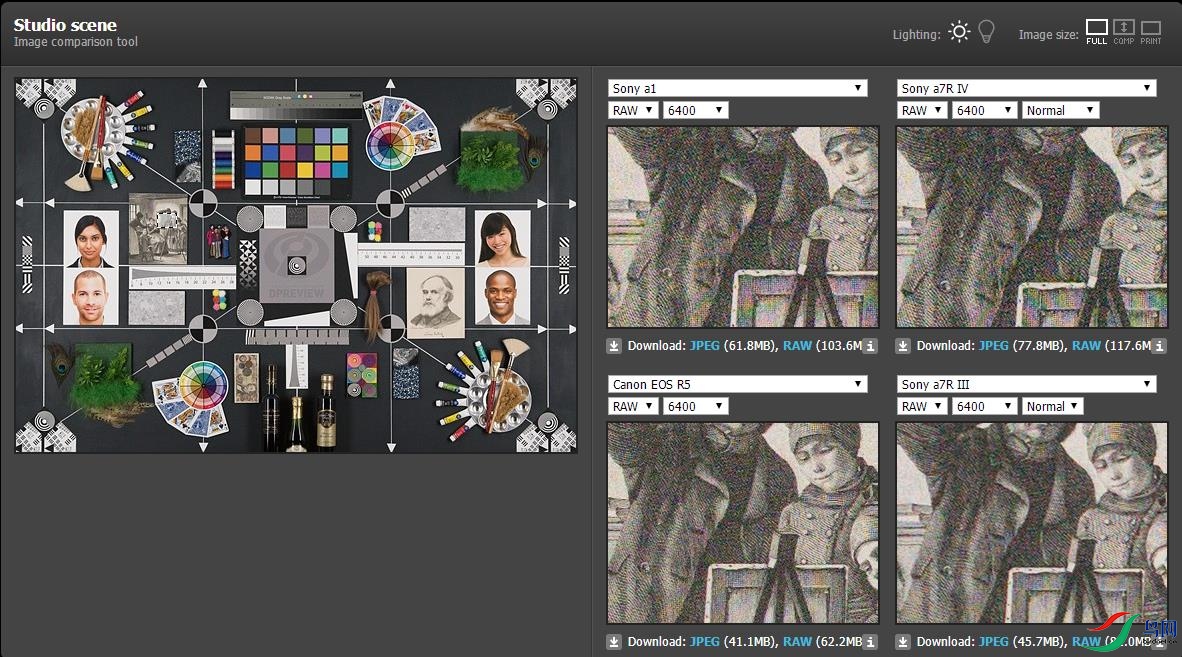This screenshot has height=657, width=1182.
Task: Download the Canon EOS R5 RAW file
Action: (x=797, y=642)
